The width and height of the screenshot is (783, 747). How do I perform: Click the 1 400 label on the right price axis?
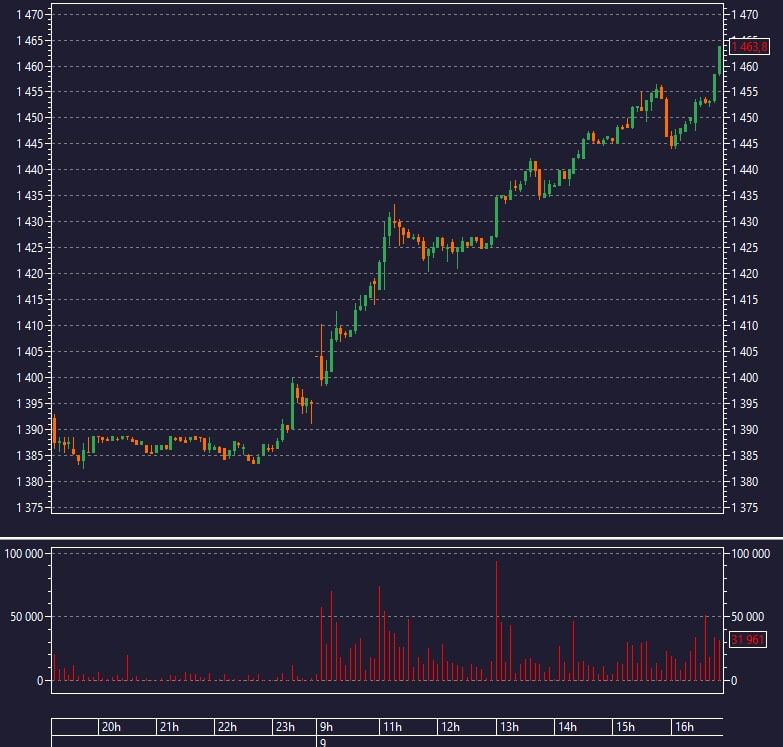point(745,377)
